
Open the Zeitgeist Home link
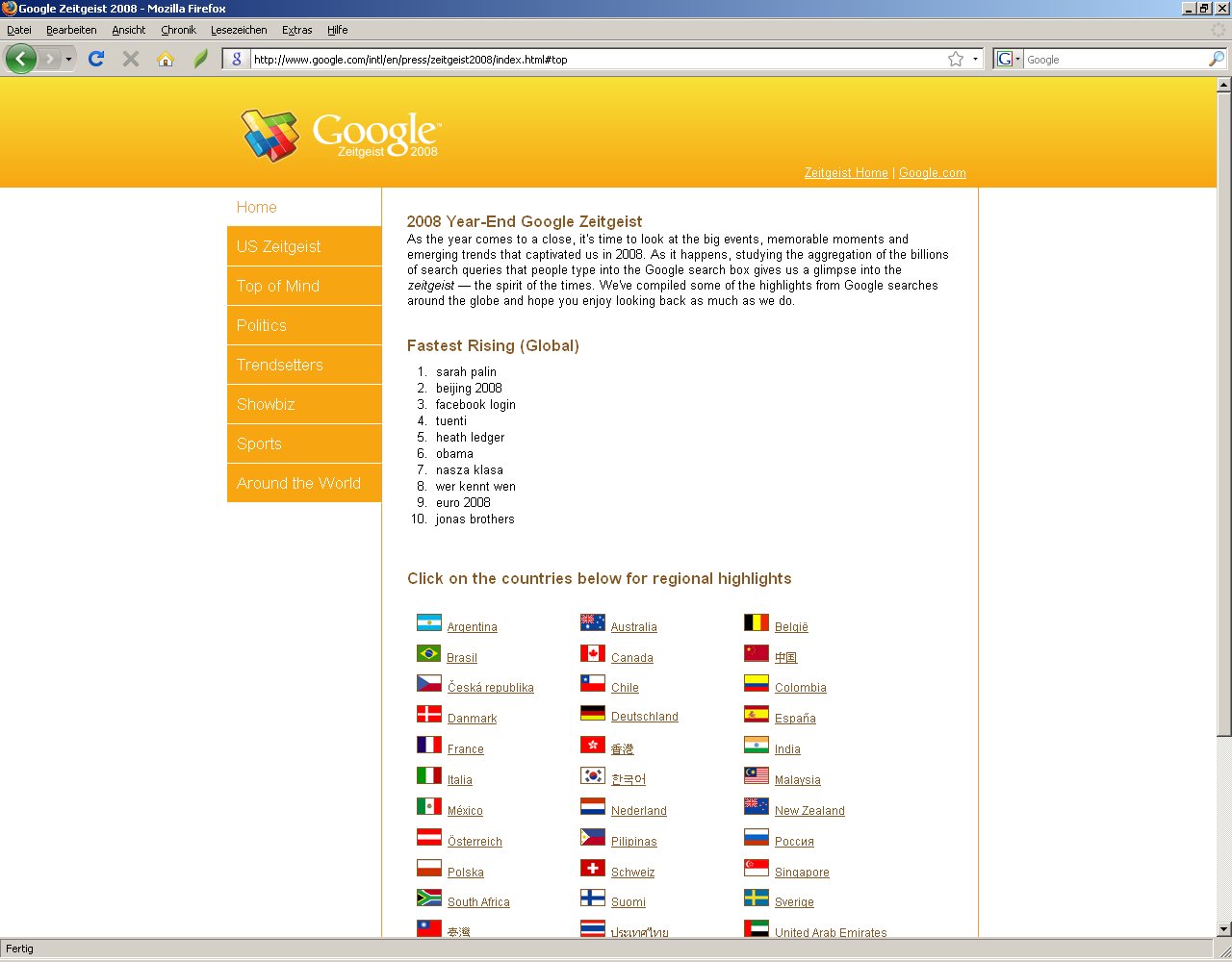pyautogui.click(x=846, y=173)
